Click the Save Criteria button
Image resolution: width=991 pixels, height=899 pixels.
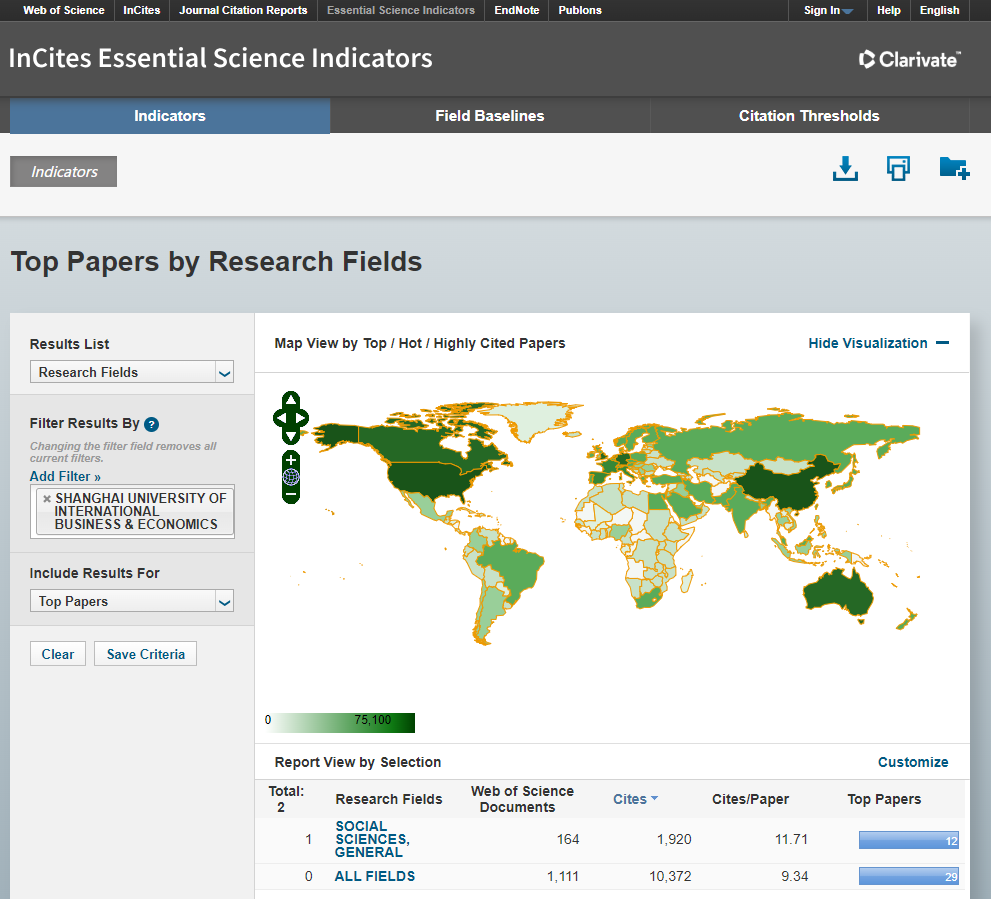pos(146,654)
